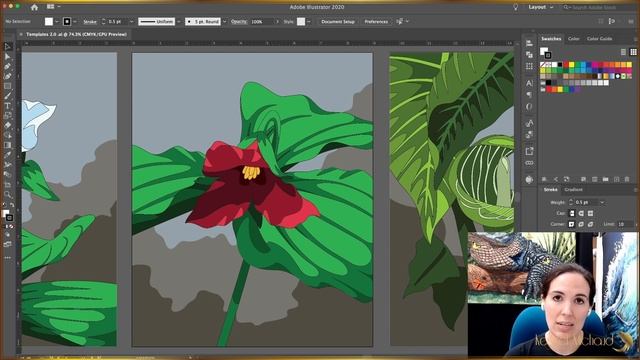This screenshot has width=640, height=360.
Task: Click the Document Setup button
Action: coord(338,22)
